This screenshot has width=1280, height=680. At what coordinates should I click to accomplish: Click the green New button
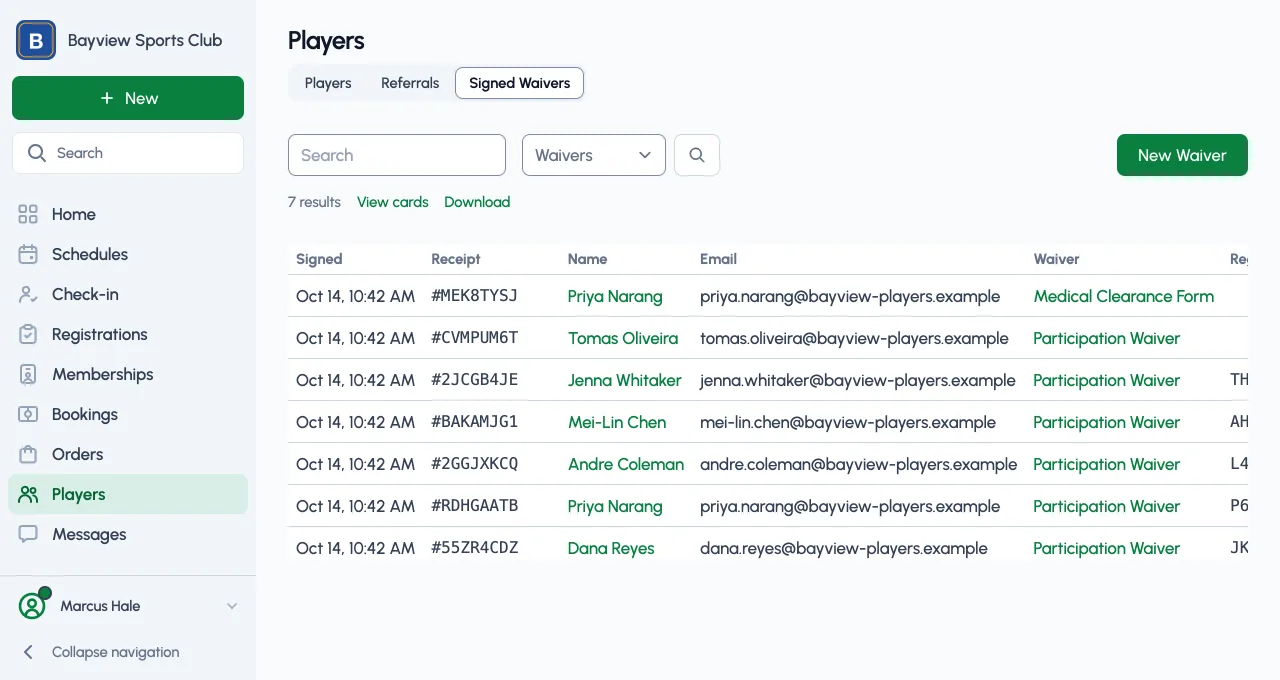[x=128, y=98]
